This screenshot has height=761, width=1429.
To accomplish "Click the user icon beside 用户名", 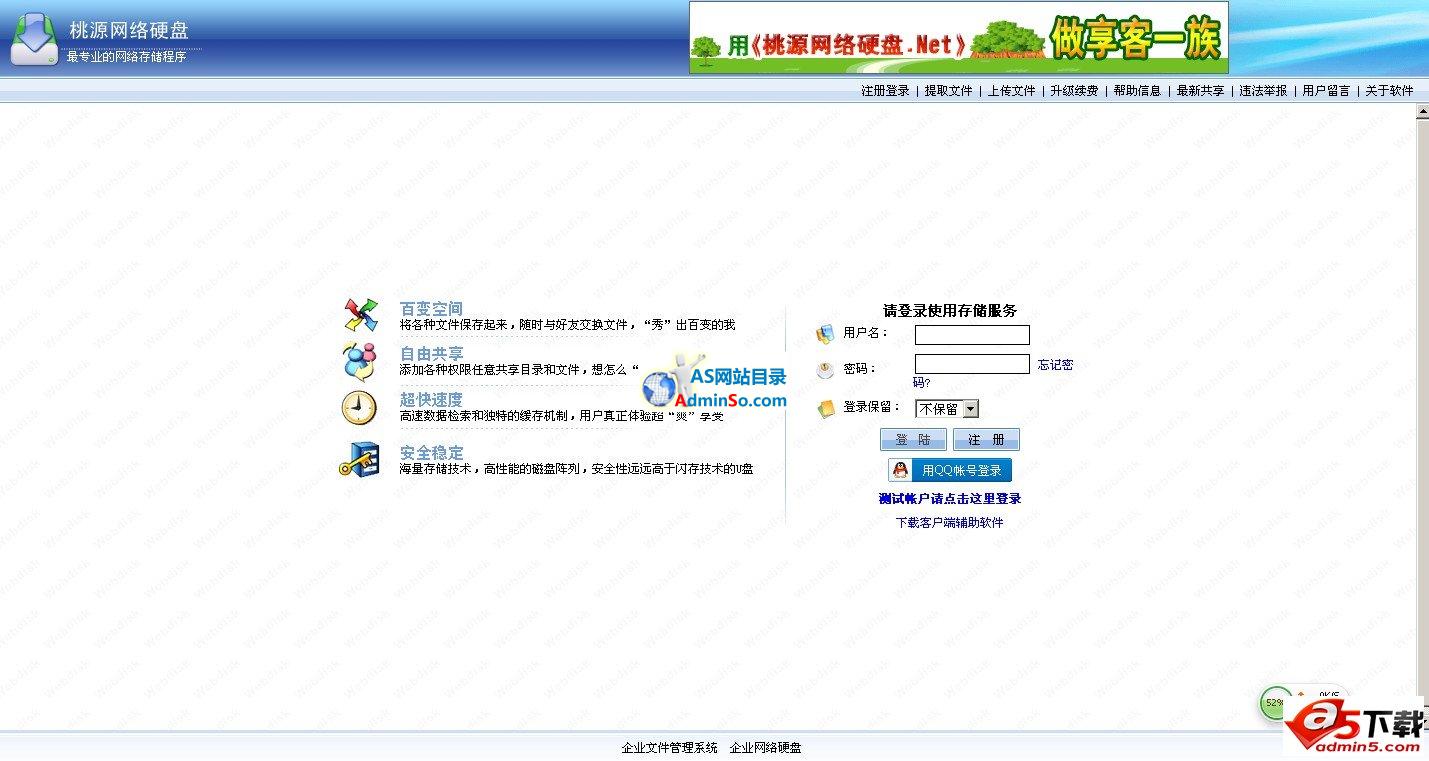I will coord(825,334).
